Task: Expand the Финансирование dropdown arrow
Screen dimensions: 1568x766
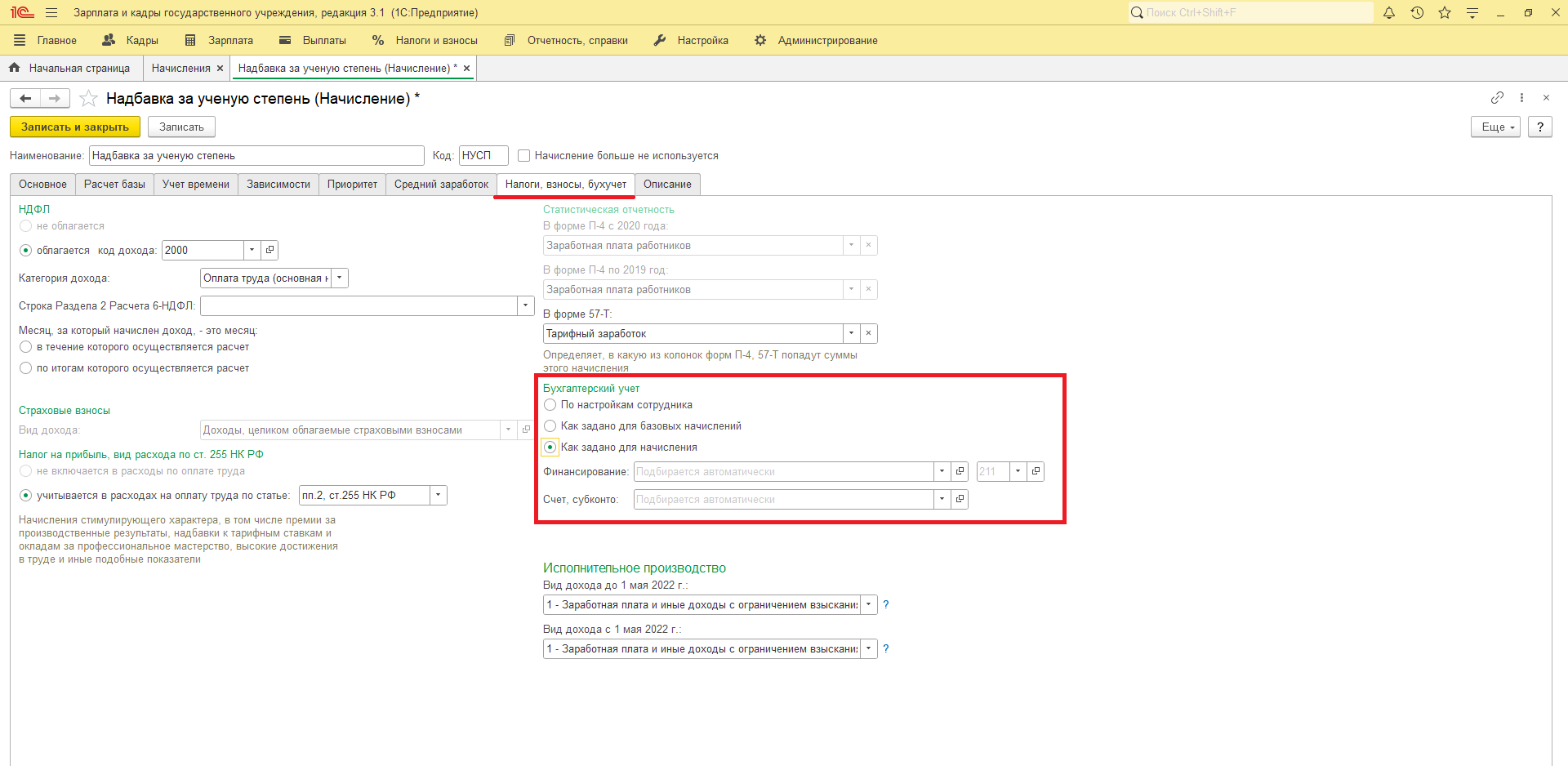Action: 942,471
